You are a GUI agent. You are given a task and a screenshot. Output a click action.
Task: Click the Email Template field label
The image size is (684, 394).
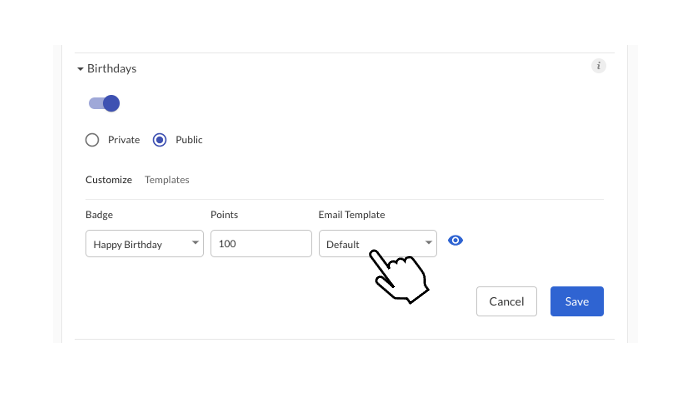click(x=352, y=215)
